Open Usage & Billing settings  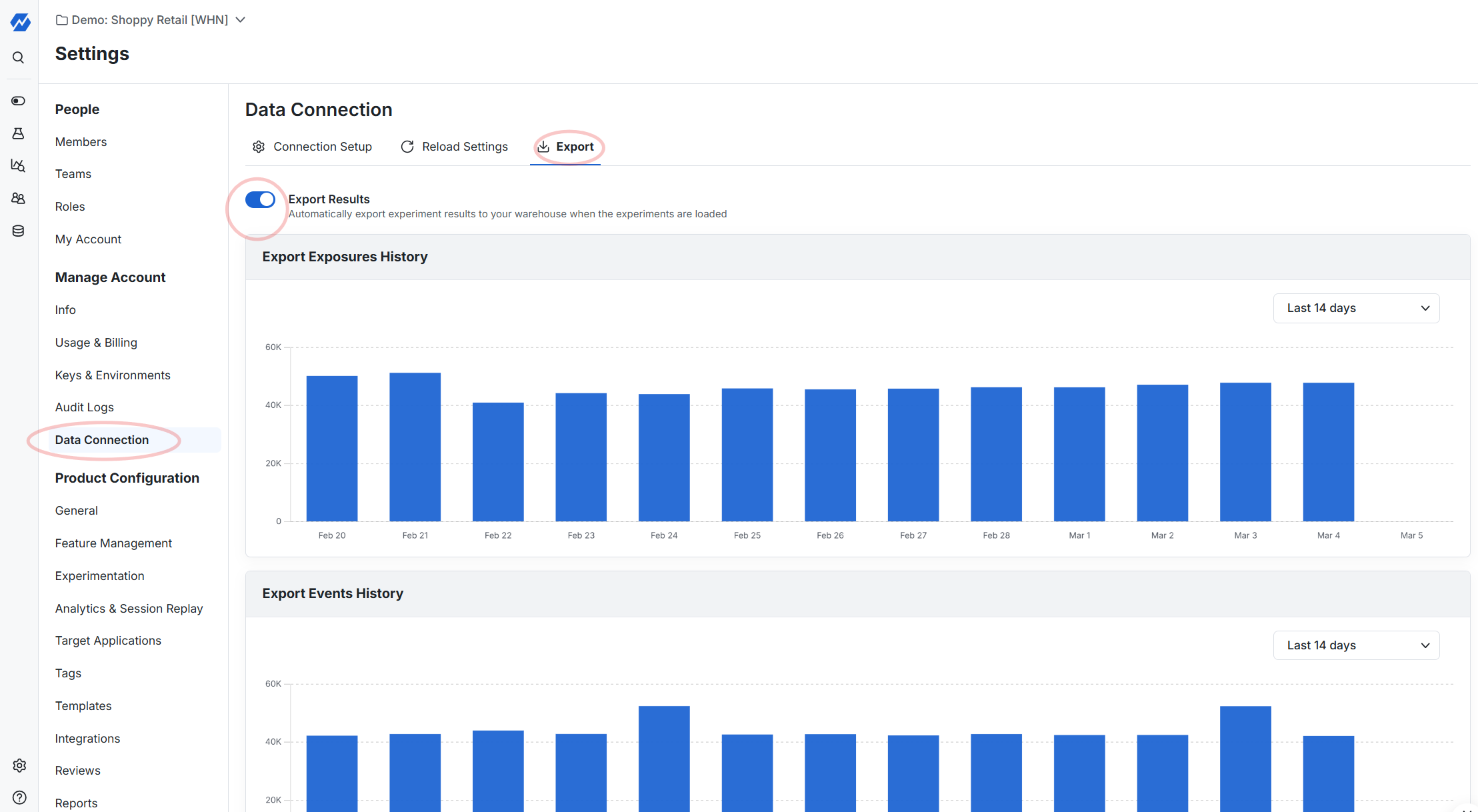coord(96,343)
